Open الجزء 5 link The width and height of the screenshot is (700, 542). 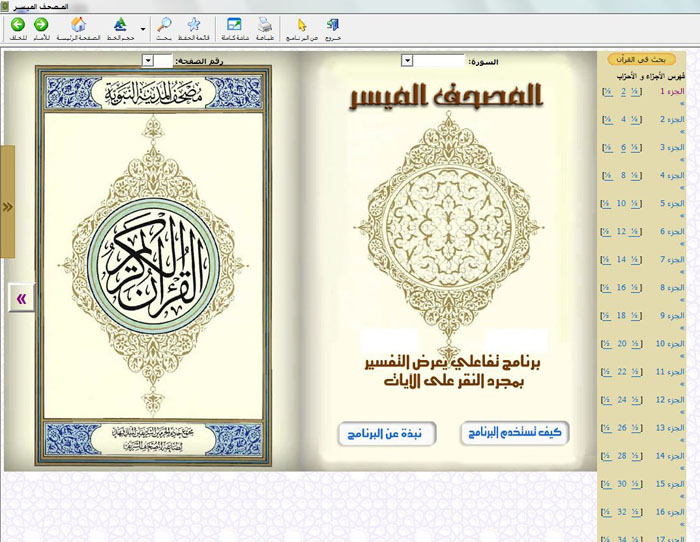(x=673, y=204)
